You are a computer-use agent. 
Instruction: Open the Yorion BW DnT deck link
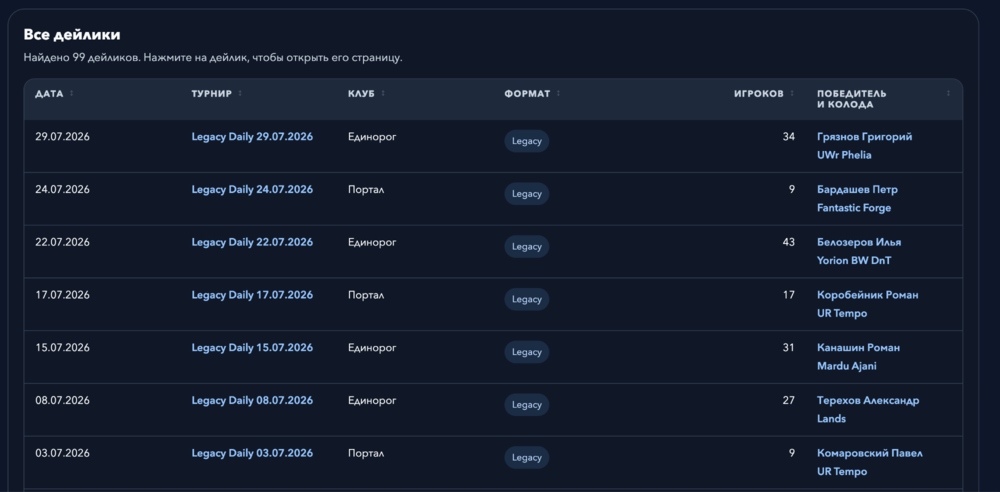854,260
